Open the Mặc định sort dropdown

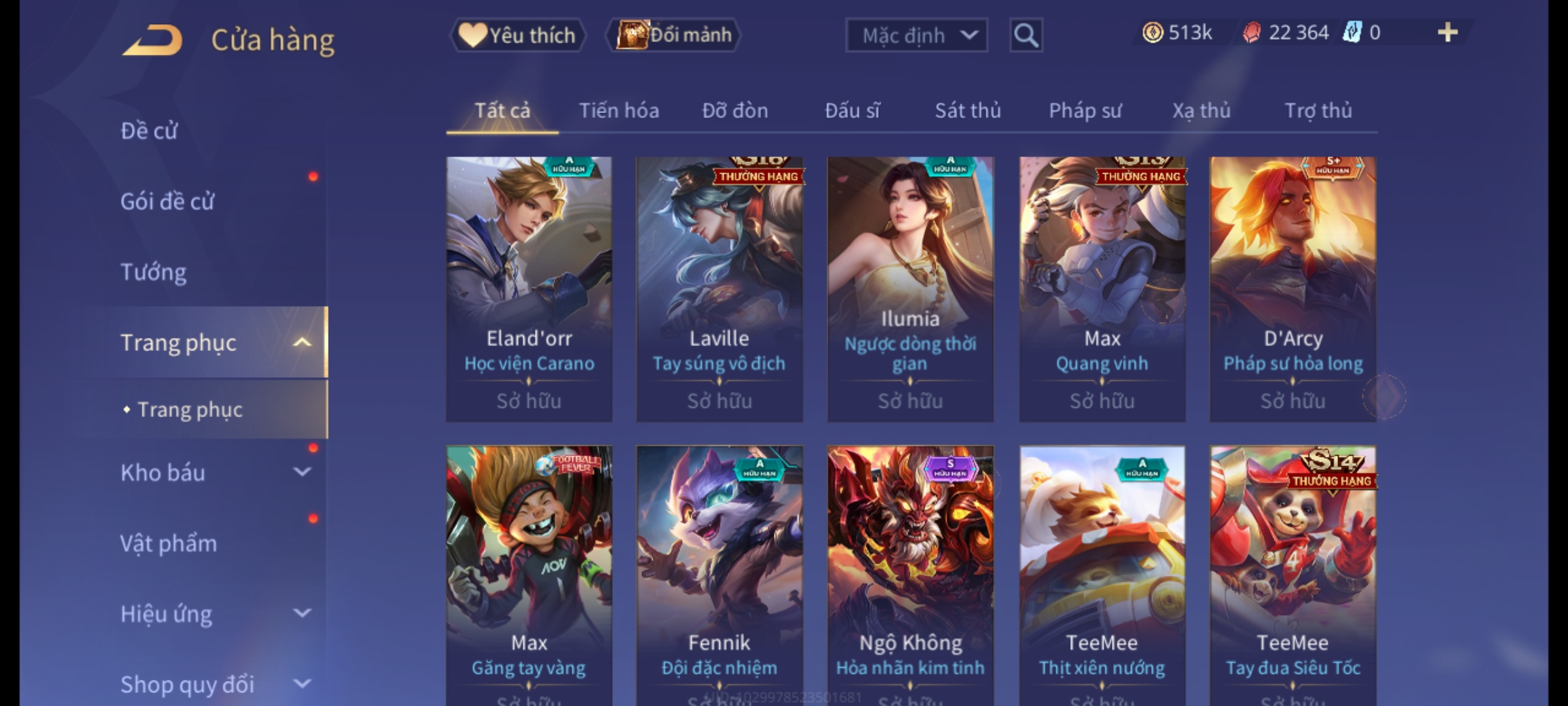click(916, 35)
